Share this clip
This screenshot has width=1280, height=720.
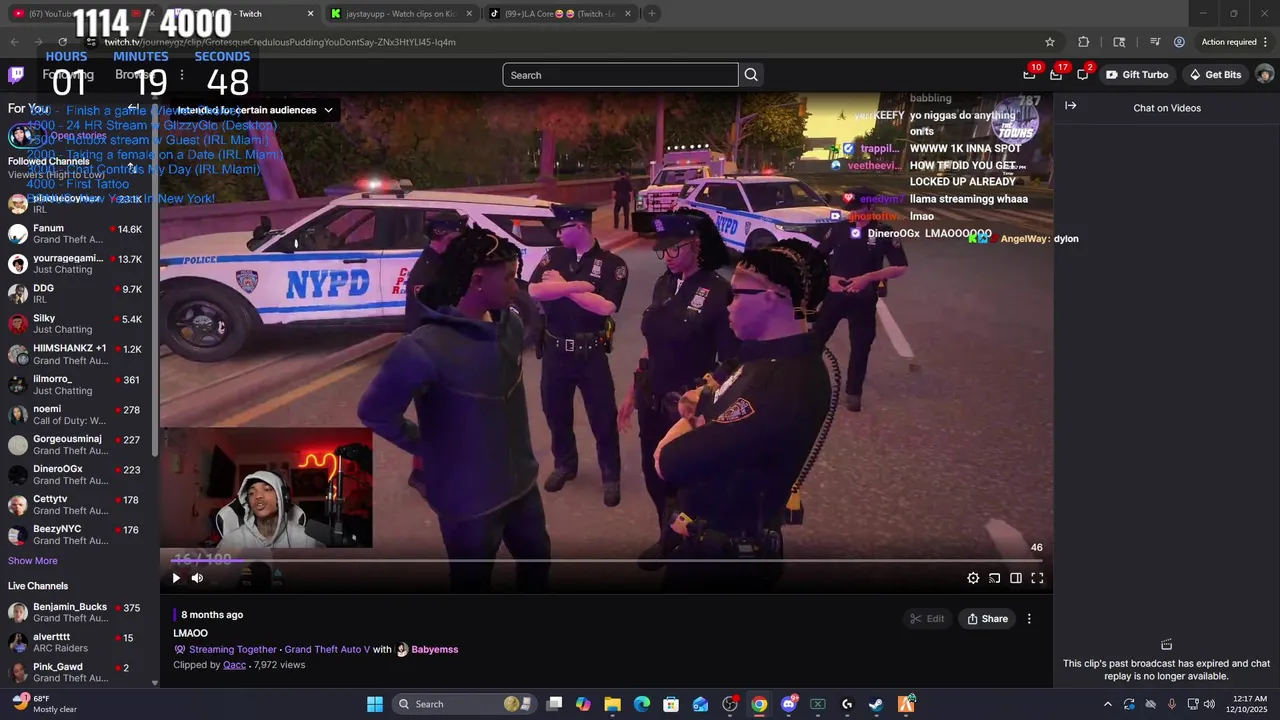(x=987, y=619)
